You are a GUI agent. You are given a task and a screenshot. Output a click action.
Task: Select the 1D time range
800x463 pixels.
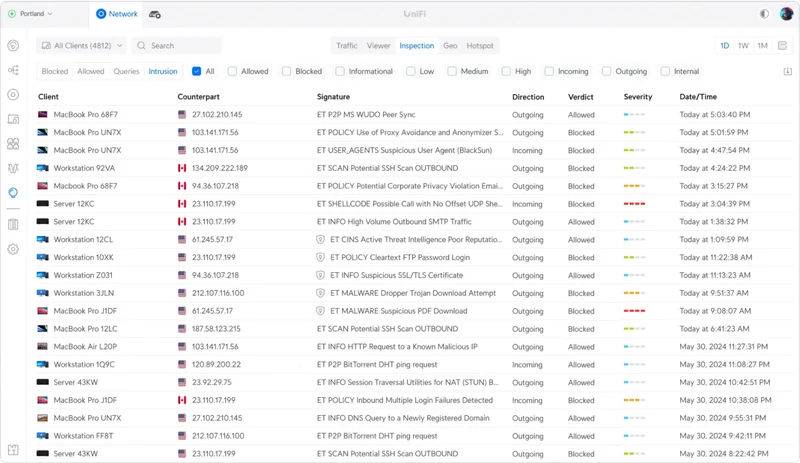724,45
